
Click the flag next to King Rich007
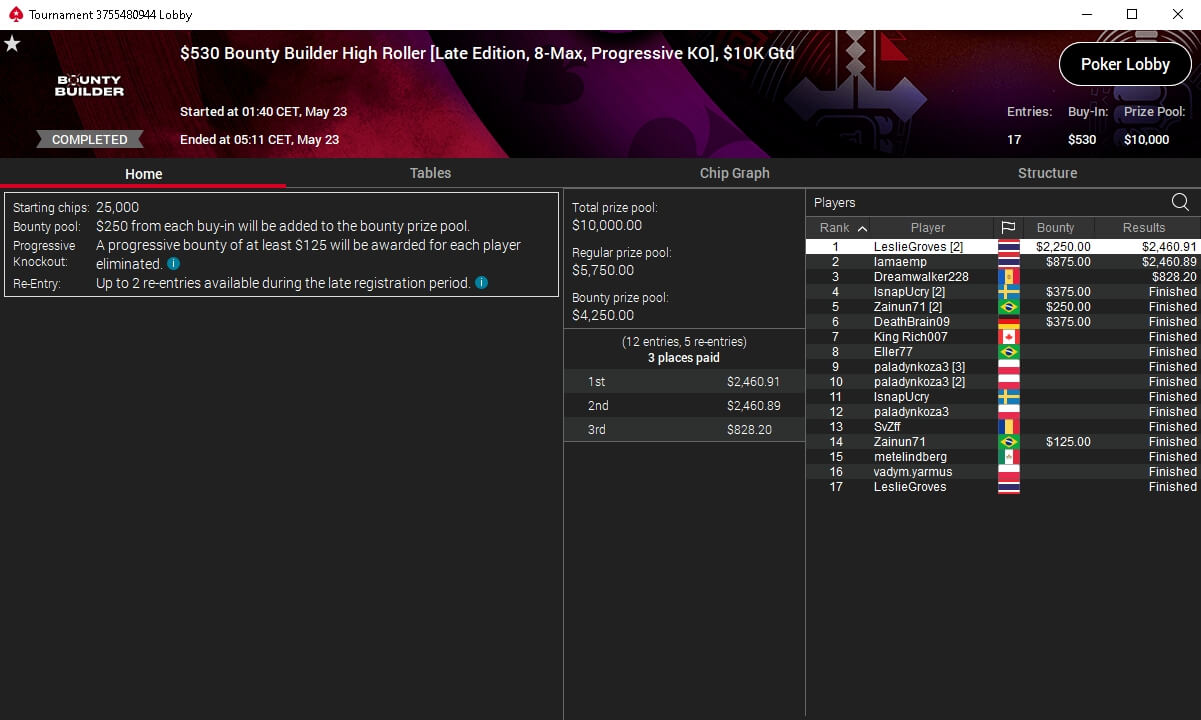[1008, 337]
